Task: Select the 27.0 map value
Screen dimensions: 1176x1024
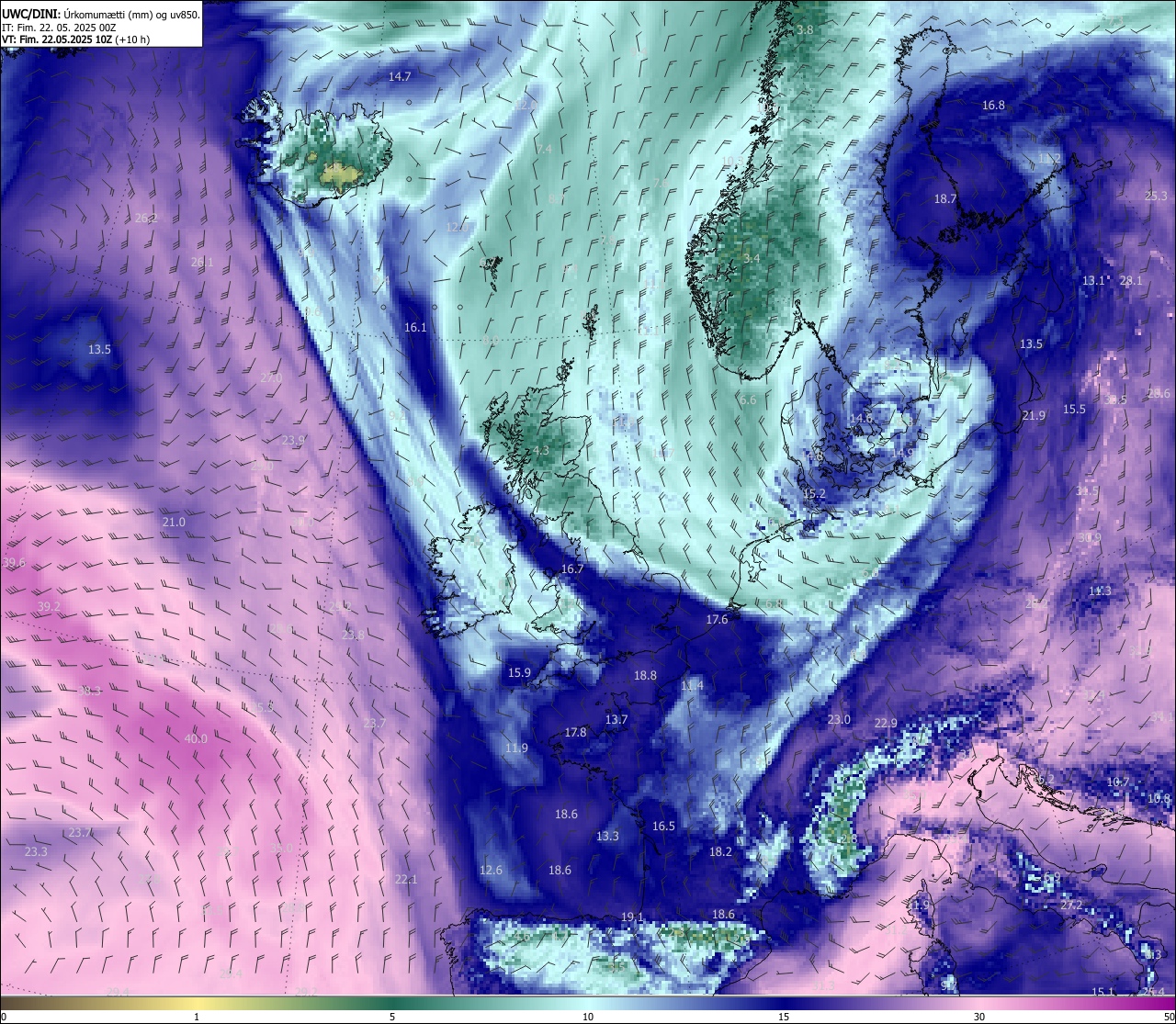Action: point(270,378)
